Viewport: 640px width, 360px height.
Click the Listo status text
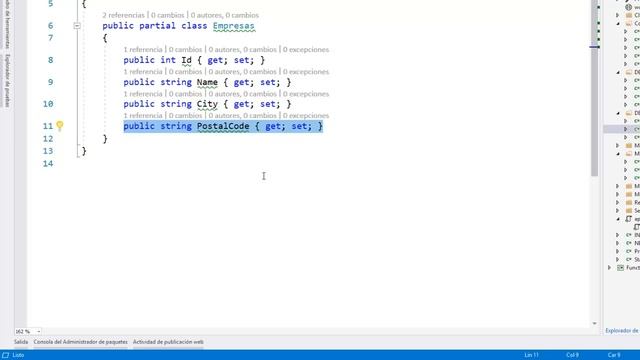[18, 355]
